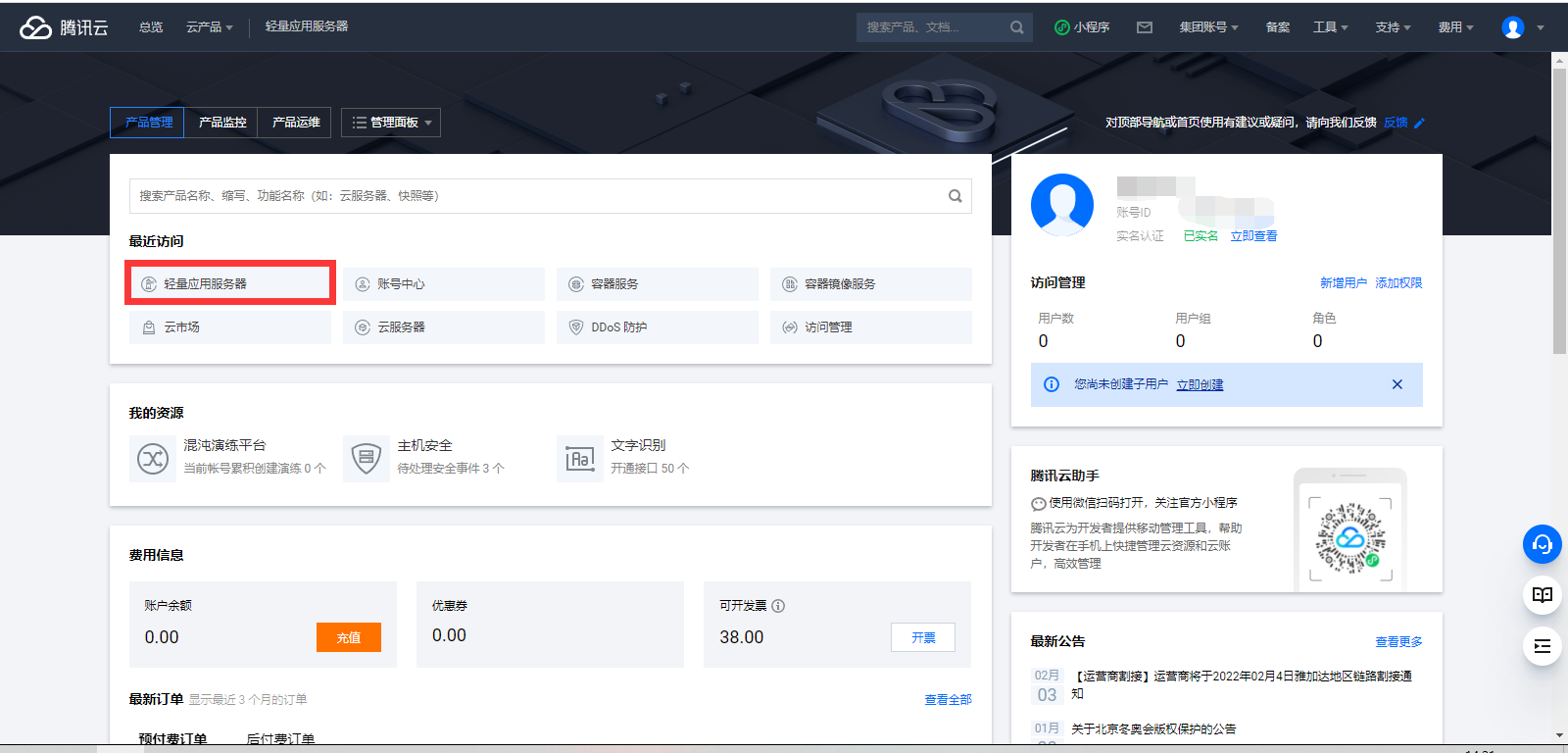Click the 文字识别 resource icon

point(580,459)
